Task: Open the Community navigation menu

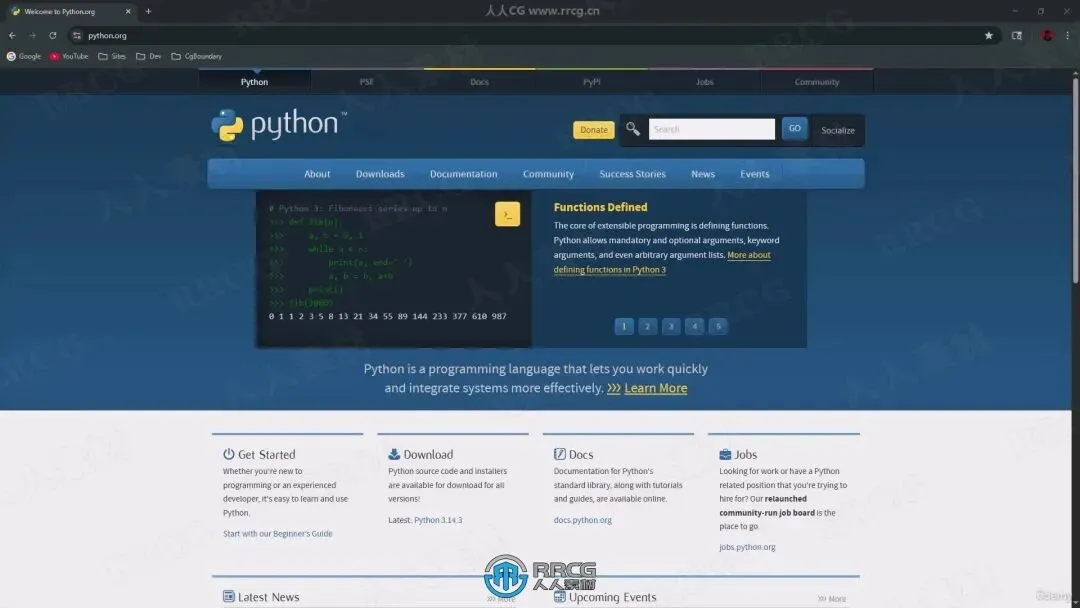Action: 548,174
